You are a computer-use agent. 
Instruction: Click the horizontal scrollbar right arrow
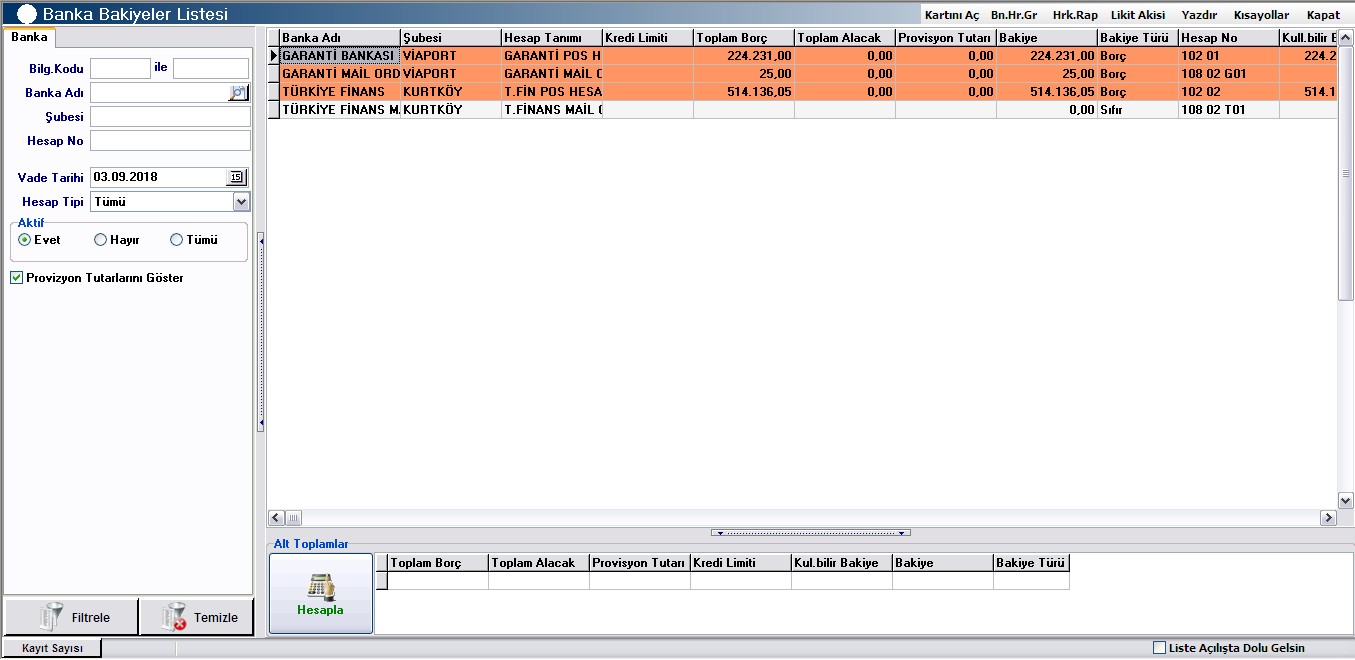(x=1328, y=518)
